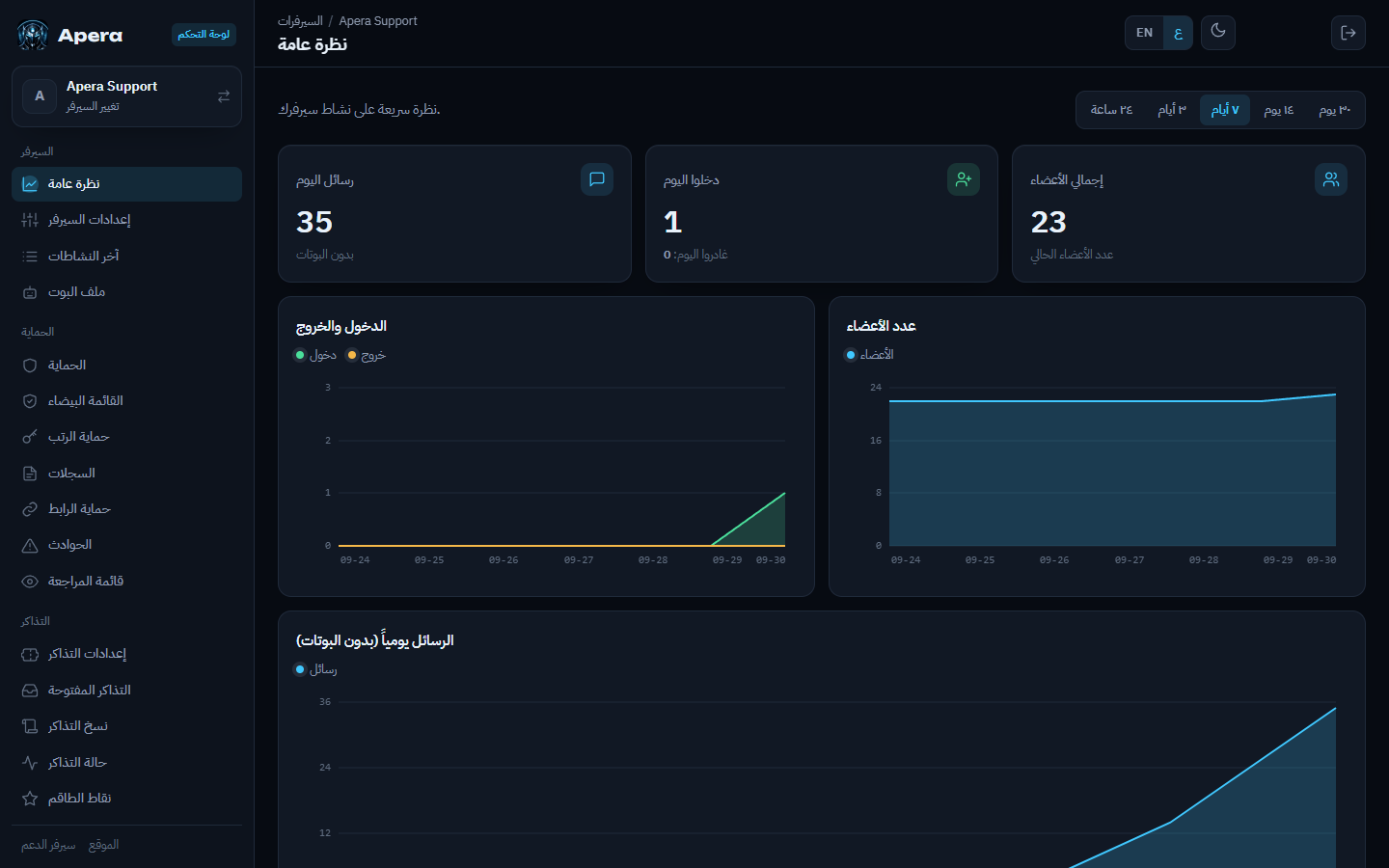This screenshot has width=1389, height=868.
Task: Switch language to EN
Action: pyautogui.click(x=1144, y=33)
